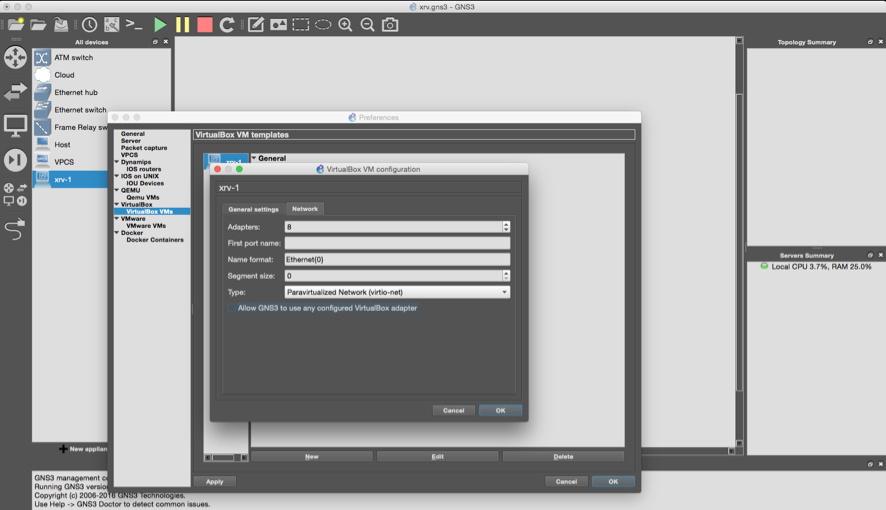Click the Zoom out magnifier icon

click(x=367, y=24)
